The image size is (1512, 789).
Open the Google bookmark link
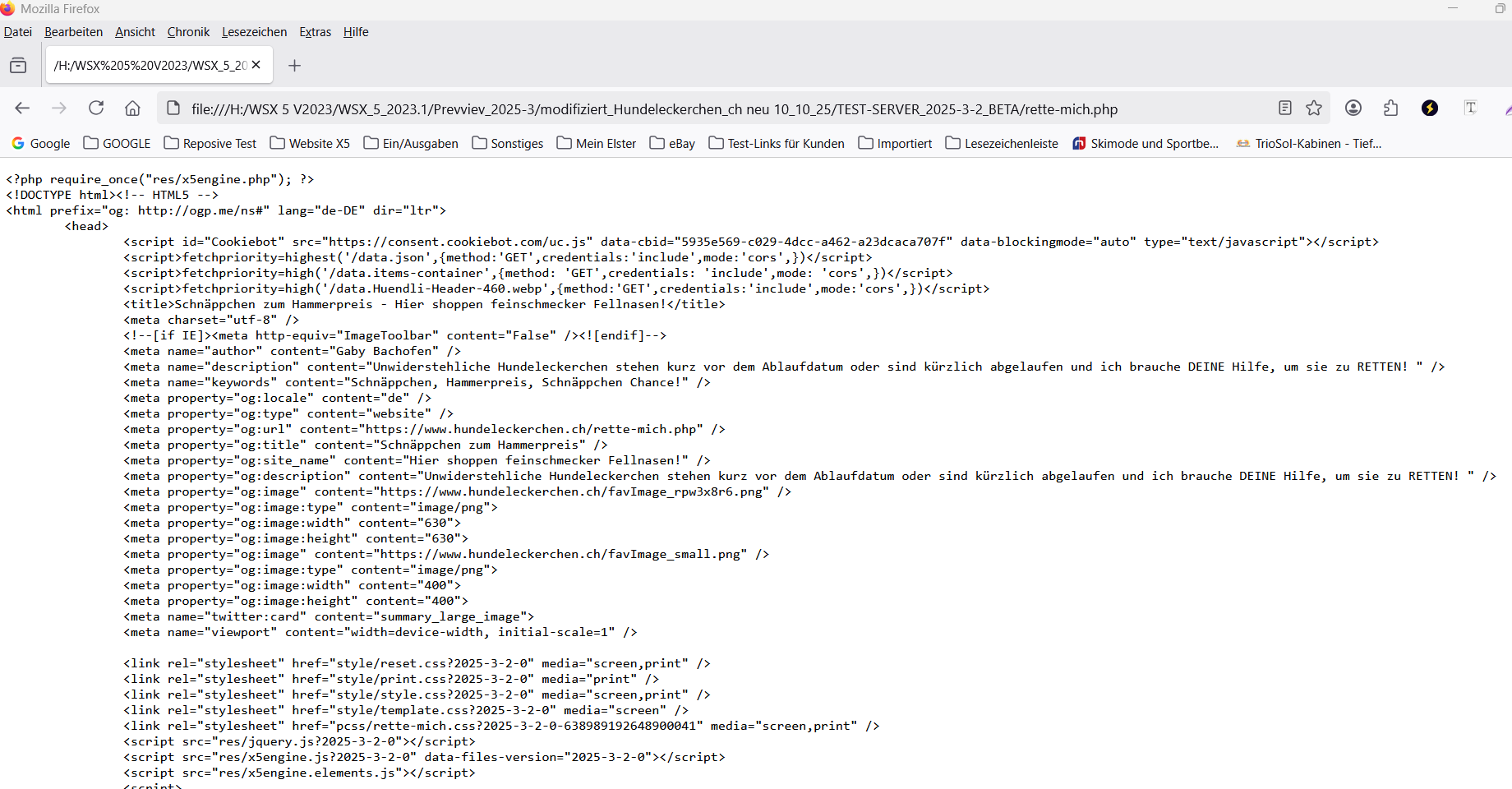click(41, 144)
